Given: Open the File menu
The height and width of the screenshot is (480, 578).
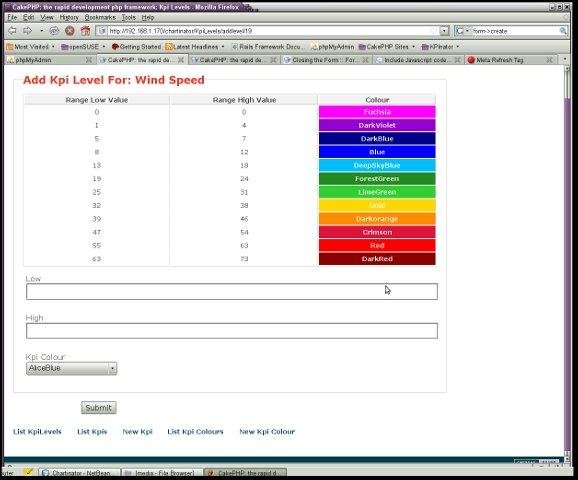Looking at the screenshot, I should click(12, 17).
